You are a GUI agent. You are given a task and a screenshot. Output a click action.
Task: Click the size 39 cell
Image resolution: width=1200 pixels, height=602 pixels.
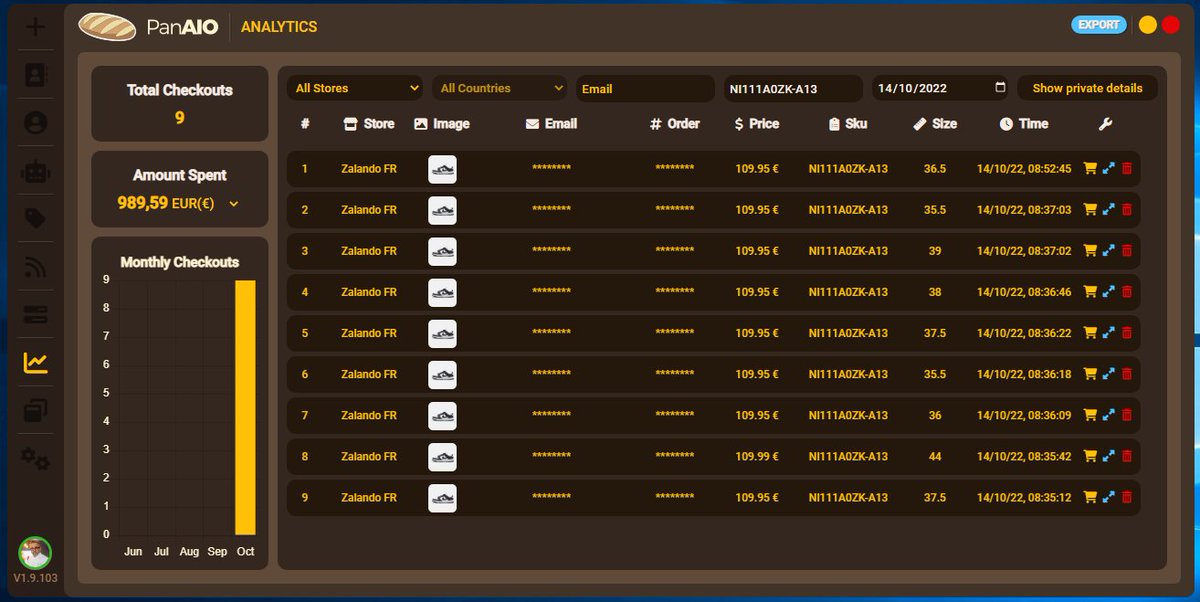935,251
